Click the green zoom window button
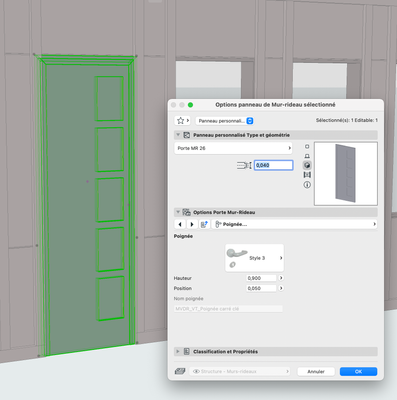Screen dimensions: 397x400 (190, 105)
